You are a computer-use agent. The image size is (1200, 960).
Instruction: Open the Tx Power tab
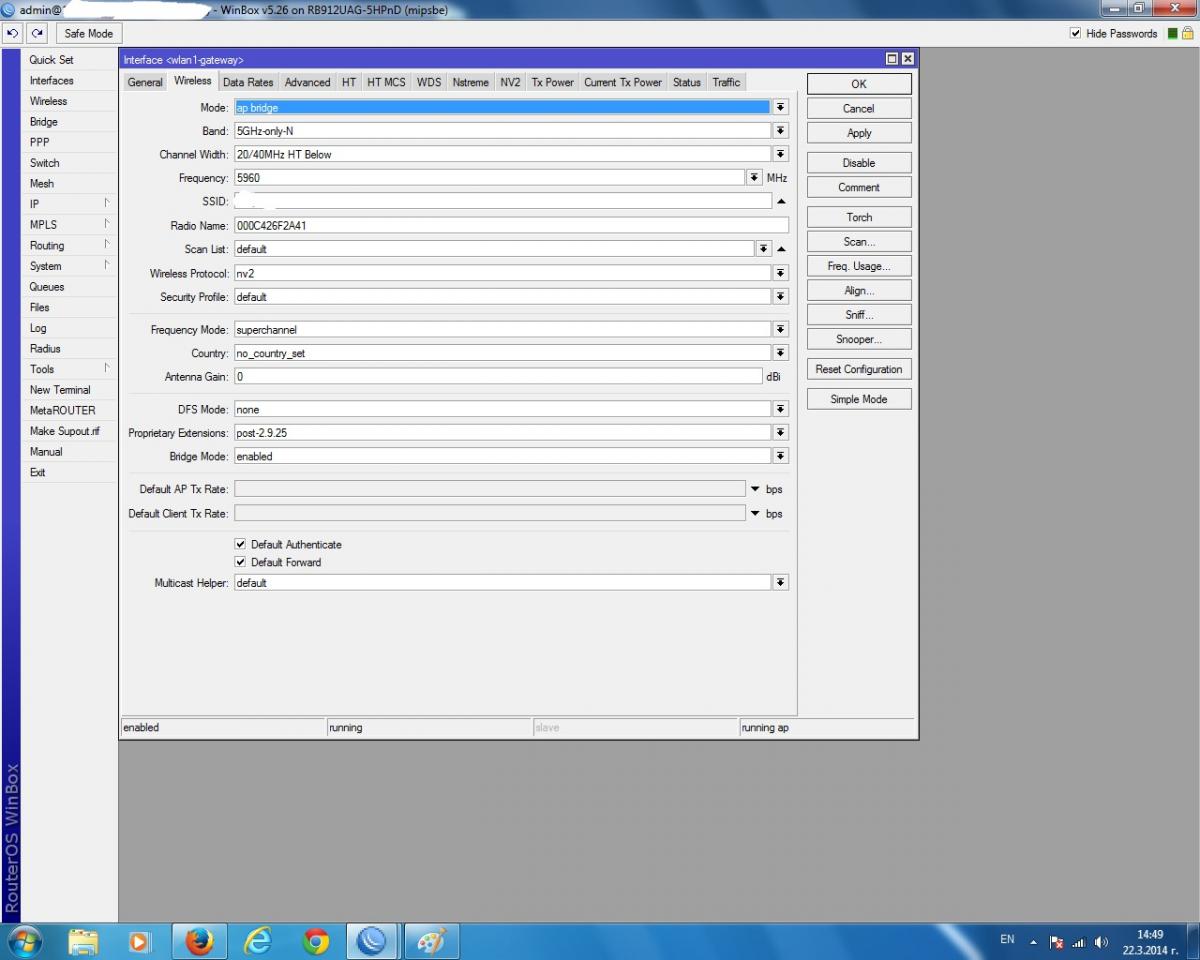point(552,82)
